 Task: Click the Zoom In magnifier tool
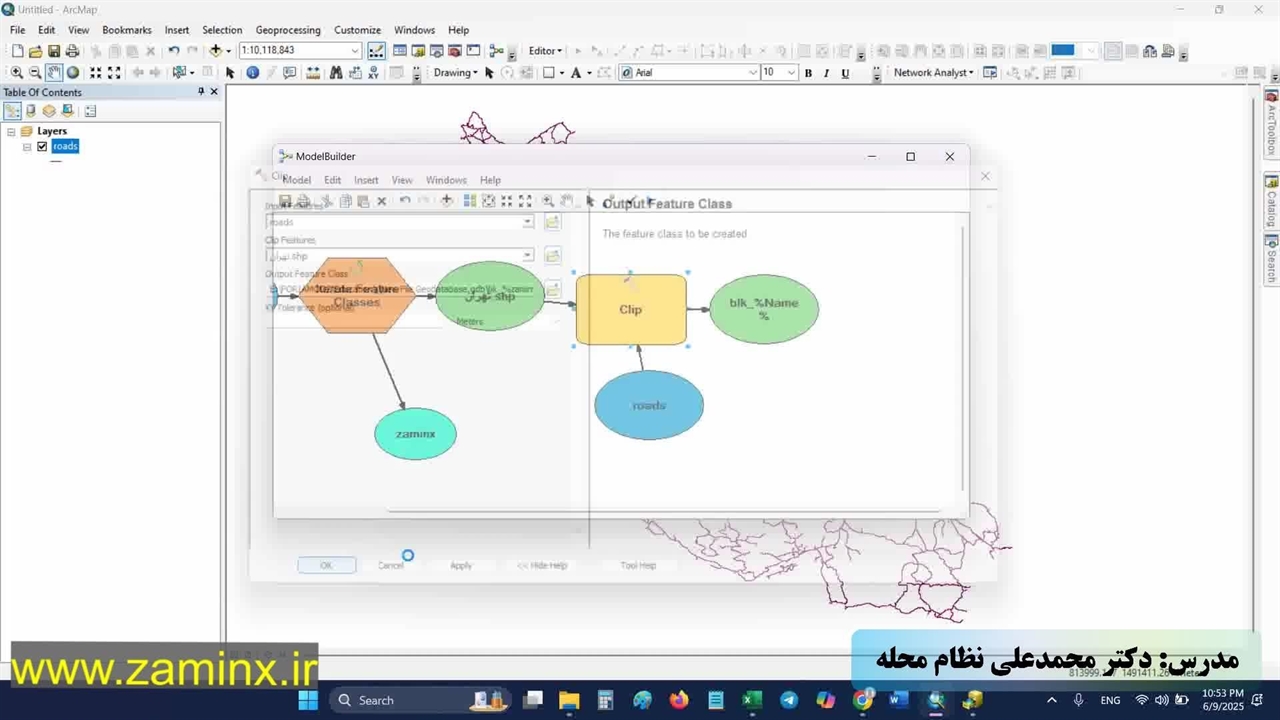(x=16, y=73)
